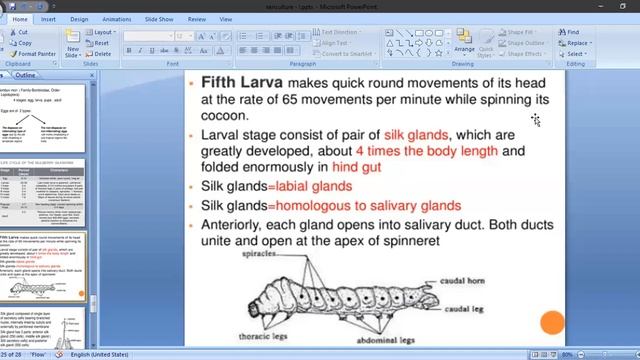Click the bulleted list icon
The width and height of the screenshot is (640, 360).
click(243, 36)
